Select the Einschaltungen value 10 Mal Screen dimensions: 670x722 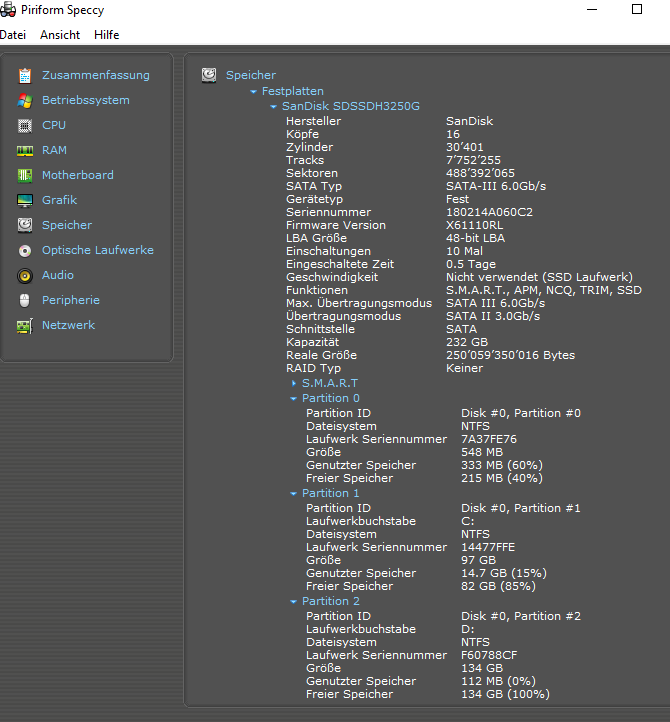pos(464,251)
